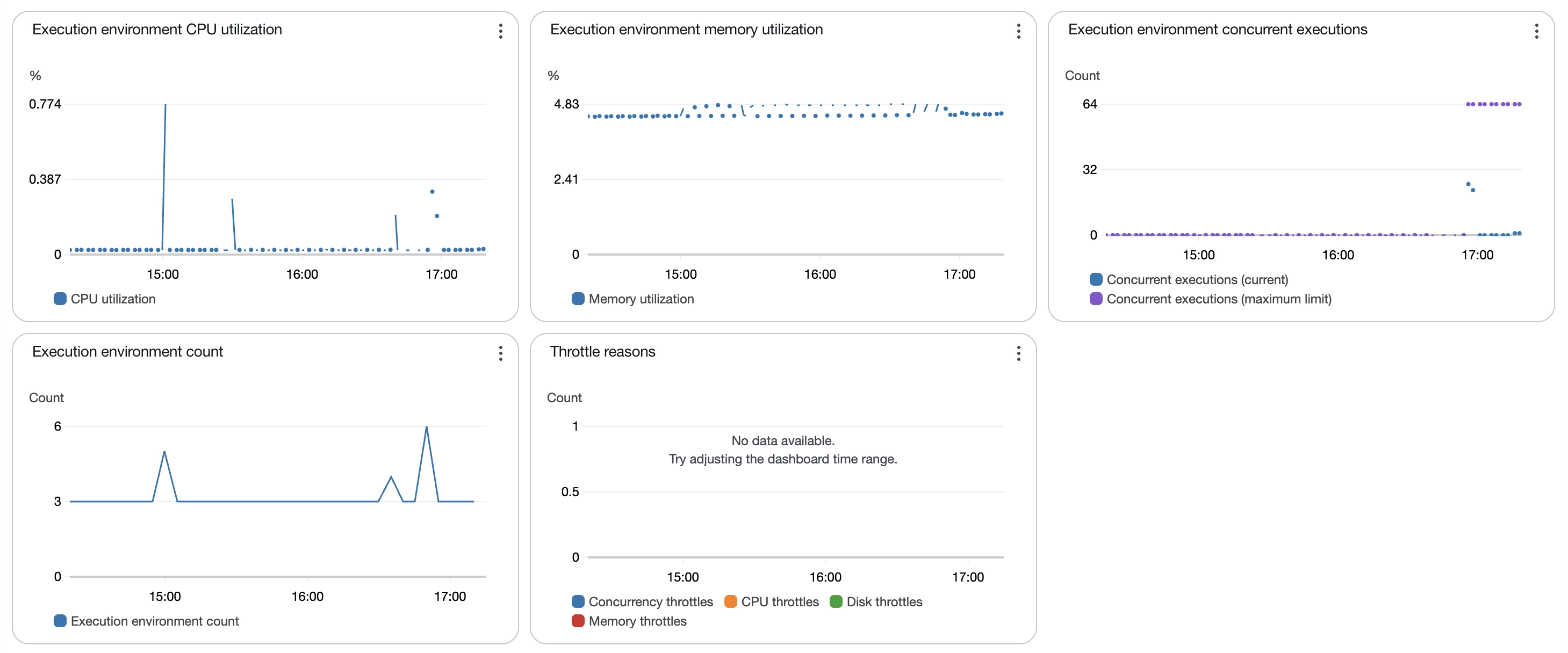Open memory utilization widget kebab menu

(1018, 31)
